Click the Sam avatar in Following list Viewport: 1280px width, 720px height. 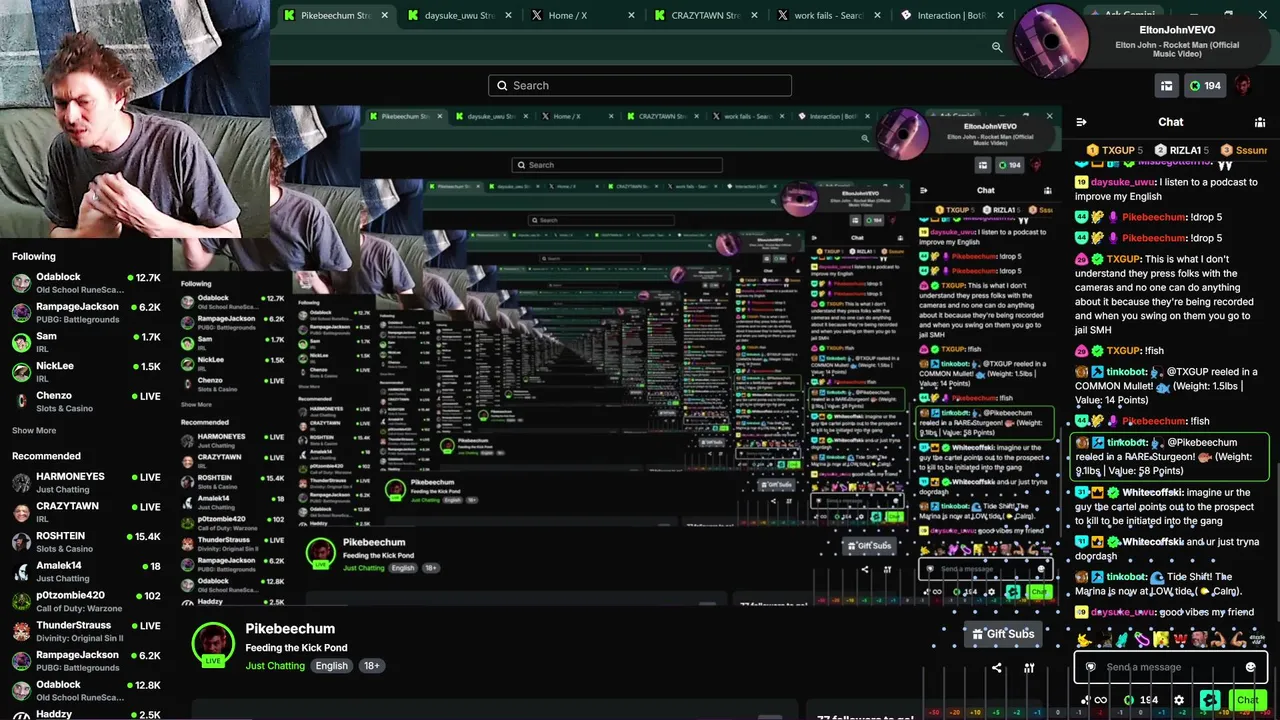(21, 343)
